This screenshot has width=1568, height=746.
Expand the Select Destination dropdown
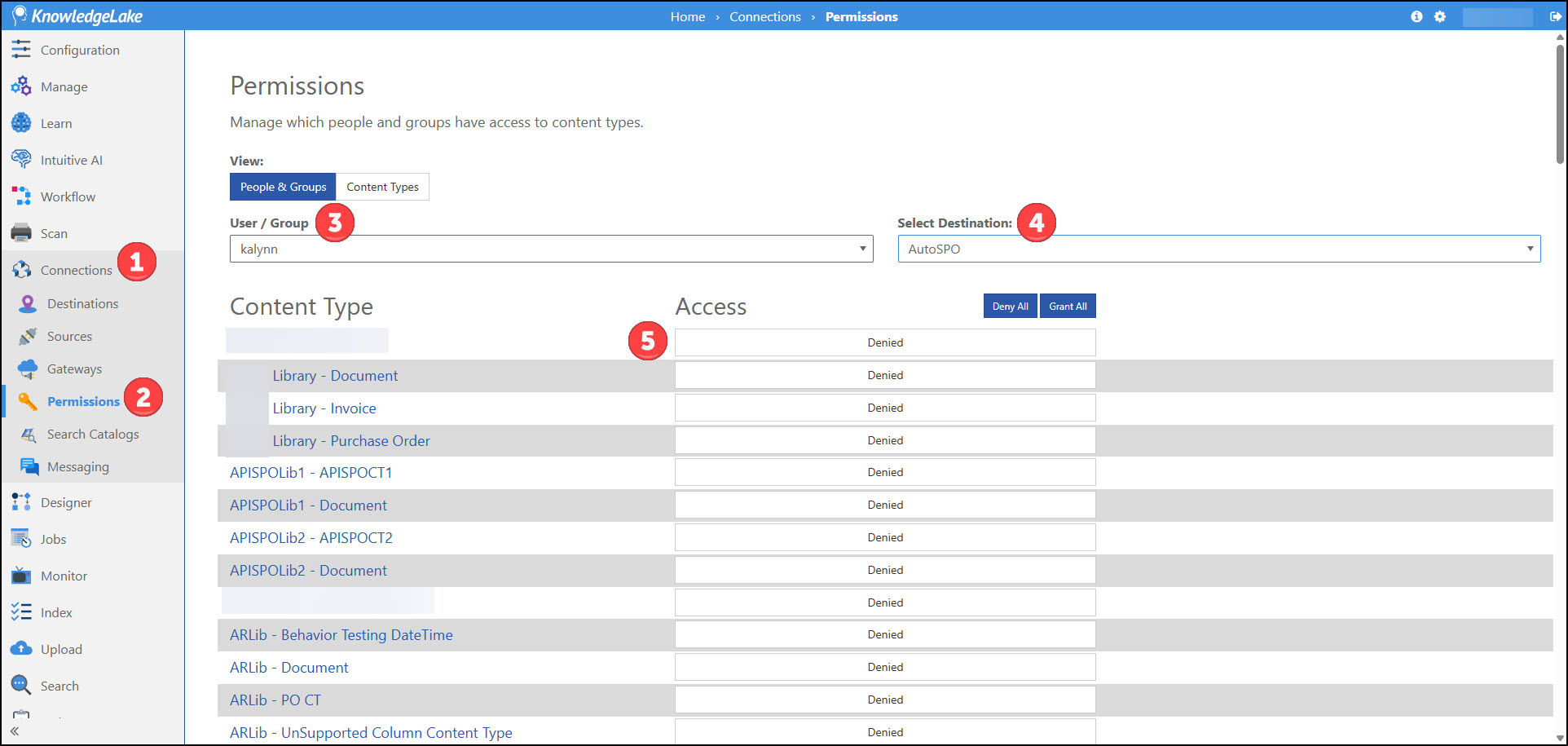pos(1218,249)
